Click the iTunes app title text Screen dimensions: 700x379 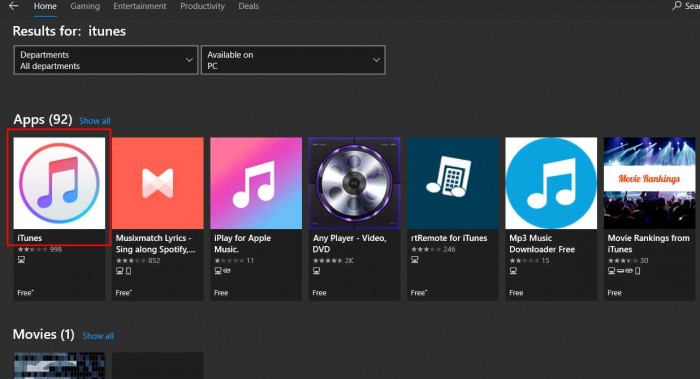tap(29, 238)
